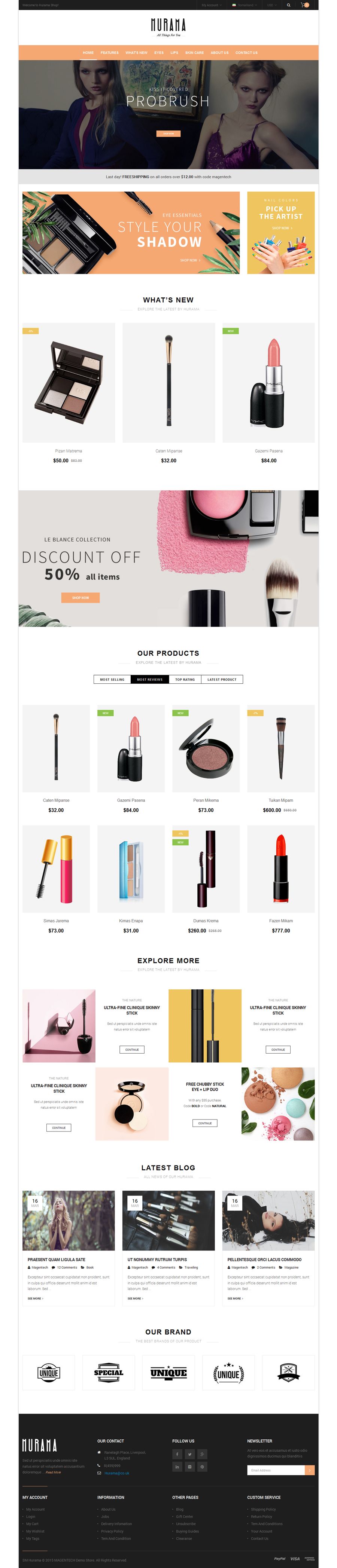Open the LinkedIn footer icon
This screenshot has width=337, height=1568.
coord(177,1467)
